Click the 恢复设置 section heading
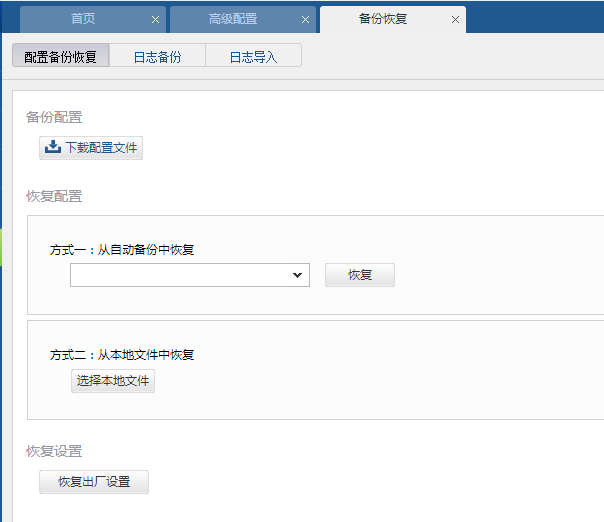This screenshot has width=604, height=522. pyautogui.click(x=54, y=451)
